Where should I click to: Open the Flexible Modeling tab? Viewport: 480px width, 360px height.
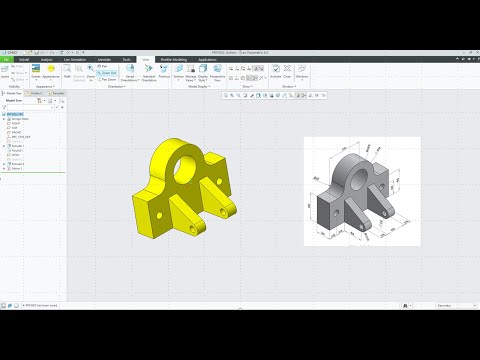click(174, 60)
